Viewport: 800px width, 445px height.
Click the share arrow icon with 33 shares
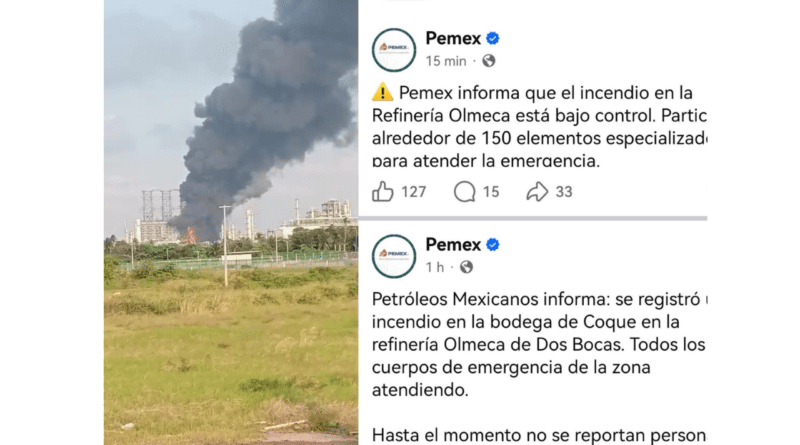[537, 192]
